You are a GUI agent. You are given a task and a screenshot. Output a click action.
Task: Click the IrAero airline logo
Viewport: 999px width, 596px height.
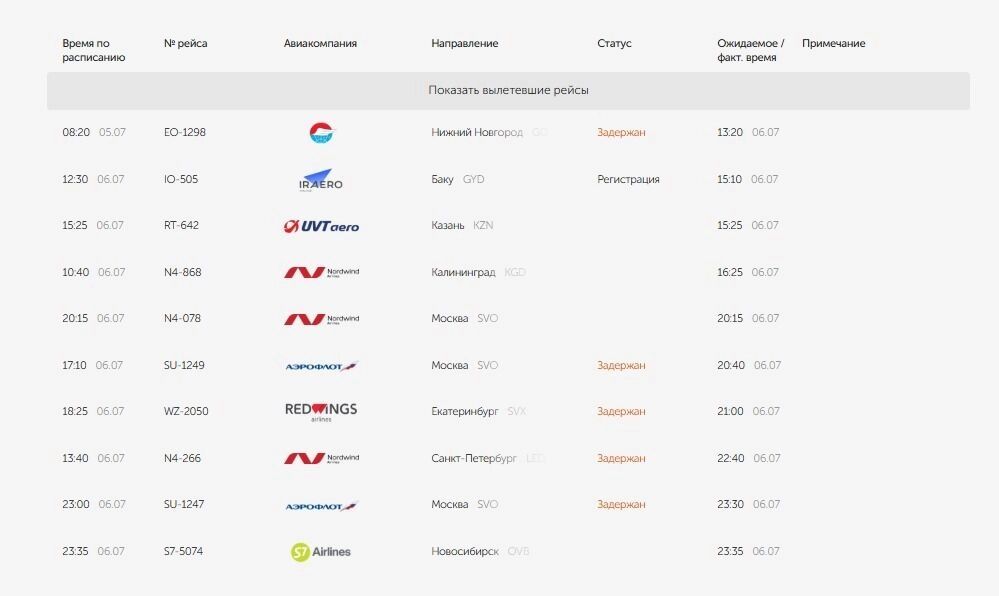(x=321, y=180)
